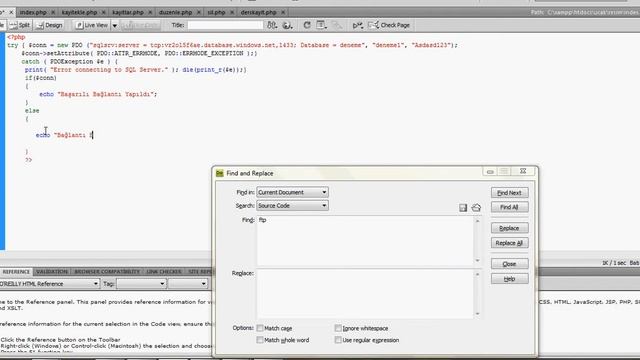Image resolution: width=640 pixels, height=360 pixels.
Task: Enable Use regular expression checkbox
Action: tap(338, 340)
